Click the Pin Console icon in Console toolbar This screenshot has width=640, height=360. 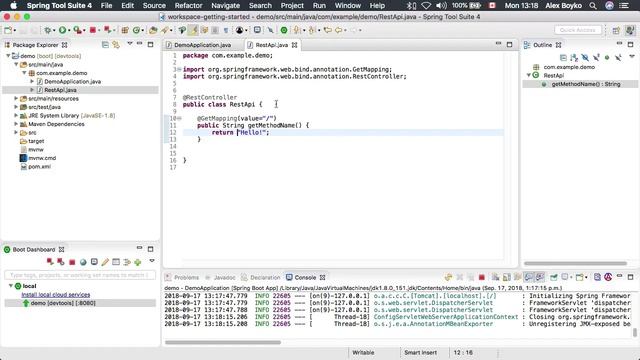pyautogui.click(x=554, y=278)
